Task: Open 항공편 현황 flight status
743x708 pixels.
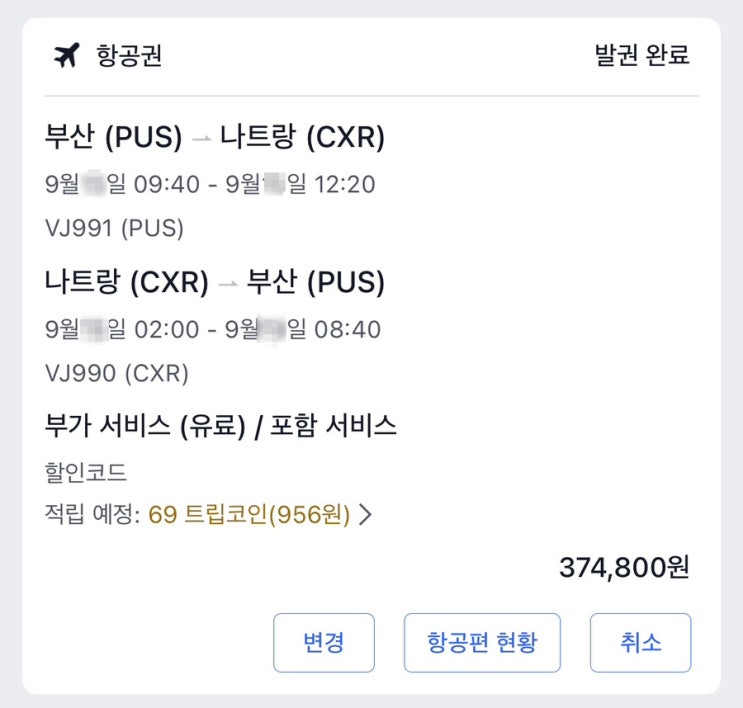Action: tap(481, 642)
